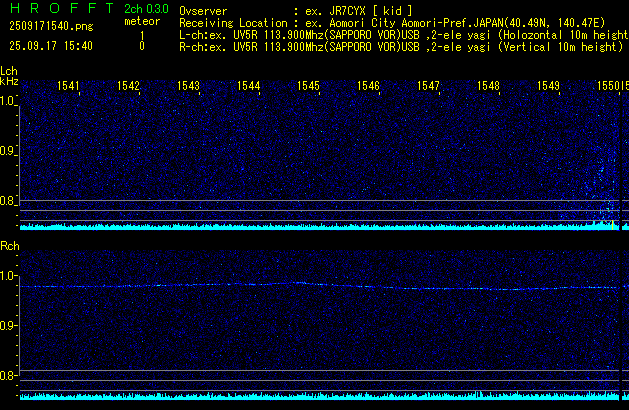The image size is (629, 410).
Task: Click the R-ch meteor count "0"
Action: [x=142, y=46]
